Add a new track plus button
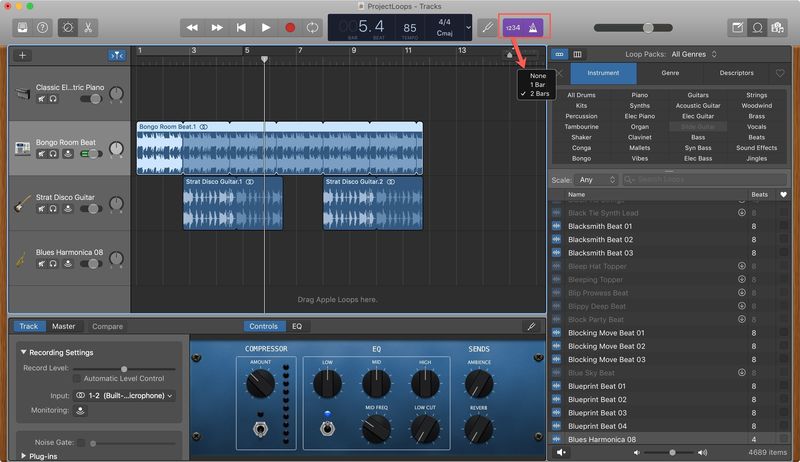The width and height of the screenshot is (800, 462). click(22, 55)
